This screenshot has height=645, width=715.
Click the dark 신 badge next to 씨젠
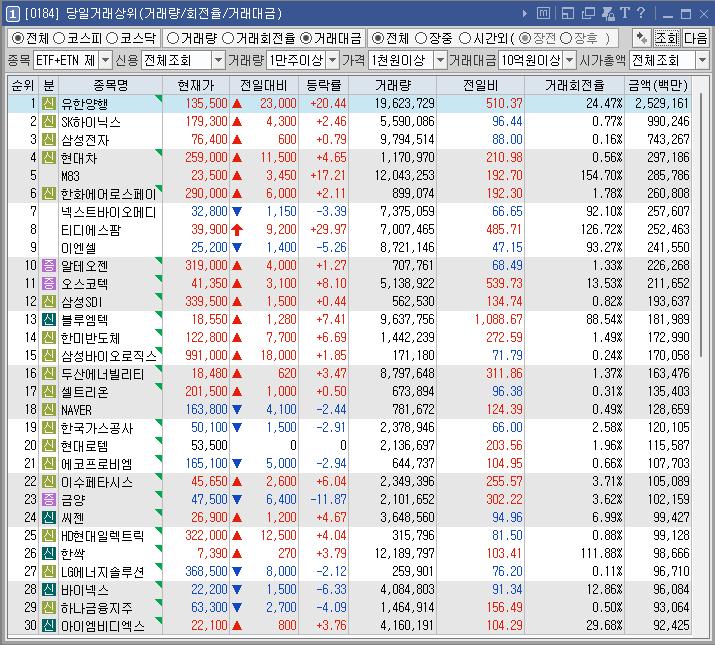tap(49, 517)
